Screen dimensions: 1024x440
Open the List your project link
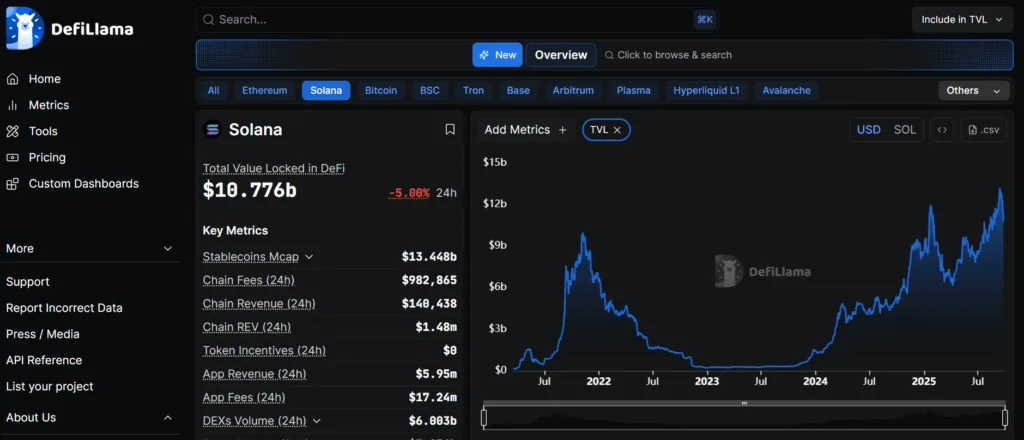[50, 386]
